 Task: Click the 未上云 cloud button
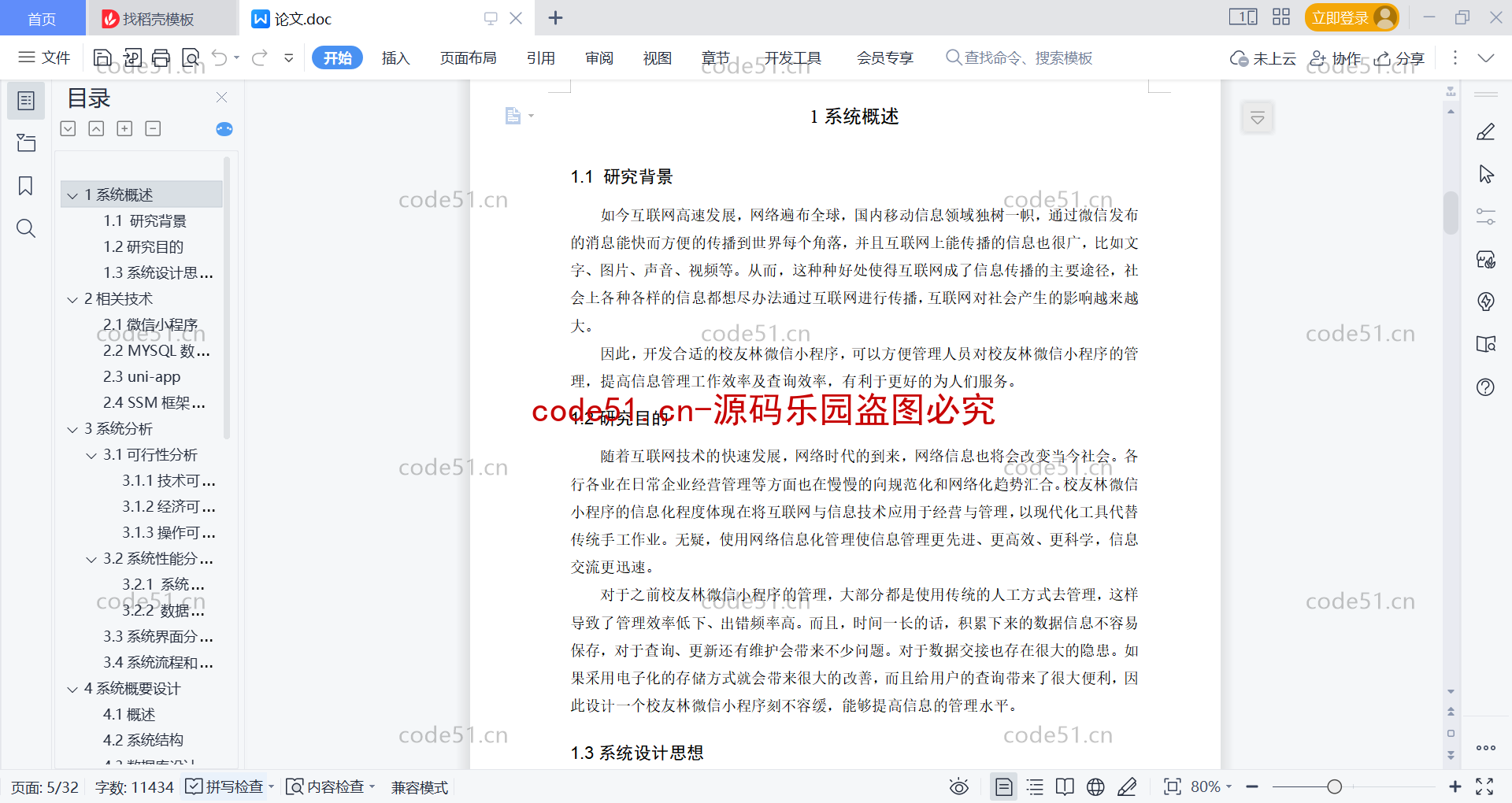pos(1263,58)
